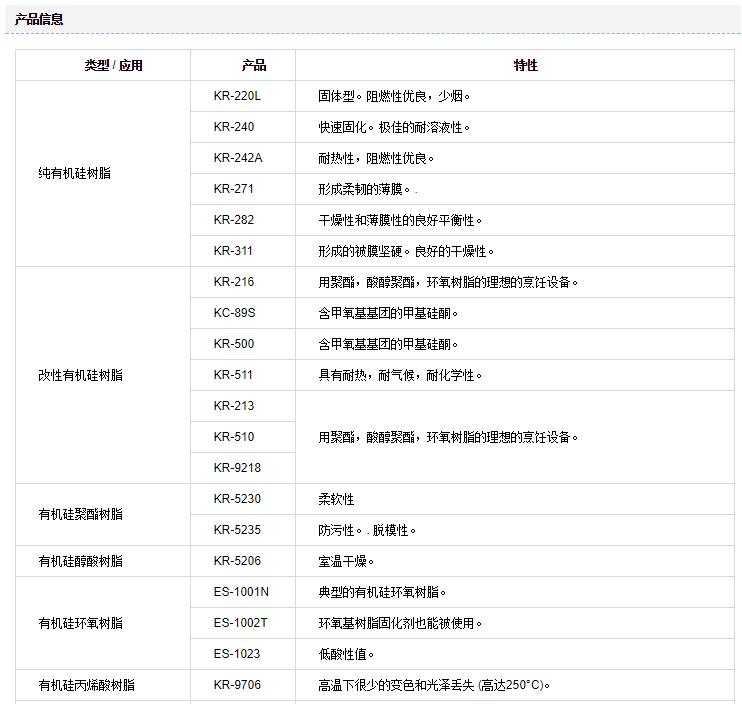
Task: Open the KR-271 product entry
Action: (x=234, y=189)
